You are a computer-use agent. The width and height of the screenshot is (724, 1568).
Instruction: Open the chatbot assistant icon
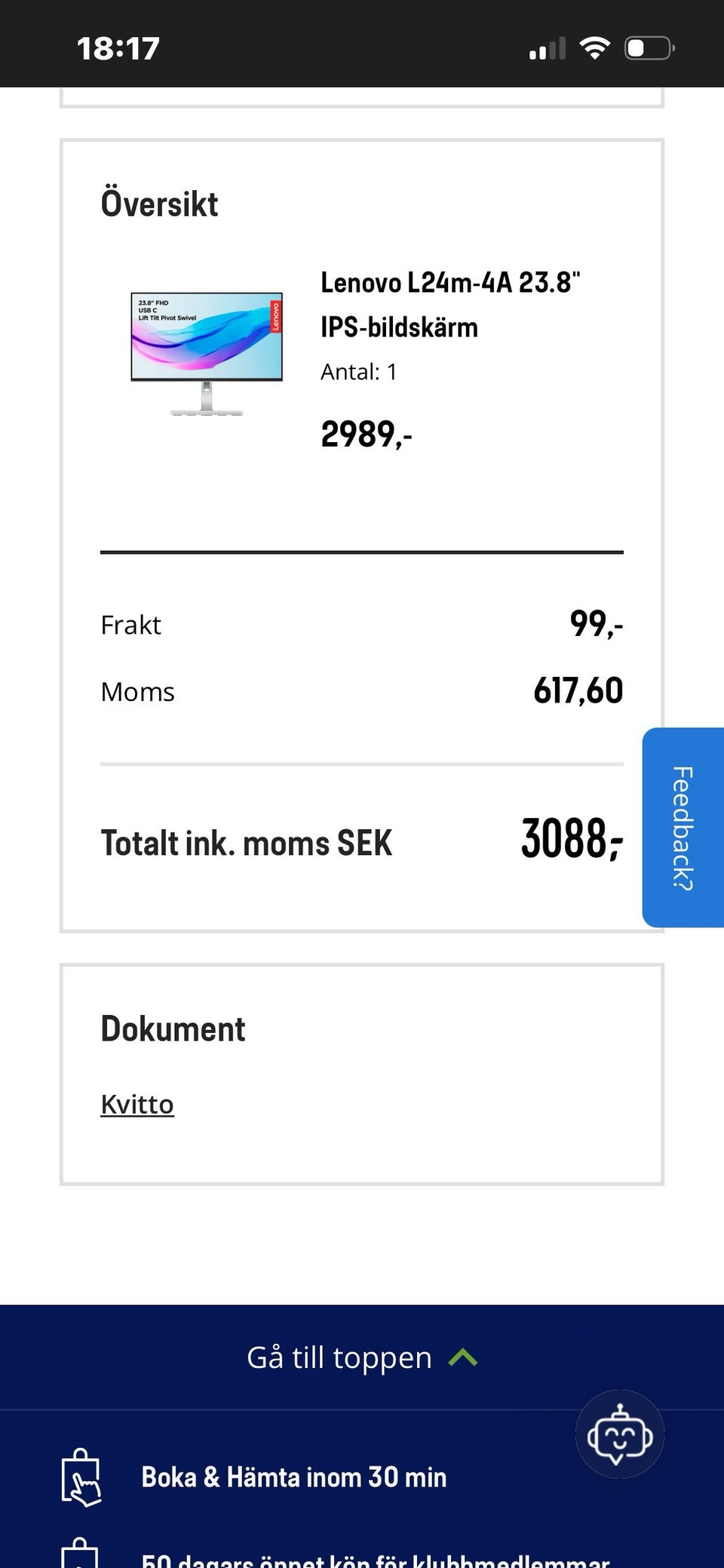click(619, 1434)
